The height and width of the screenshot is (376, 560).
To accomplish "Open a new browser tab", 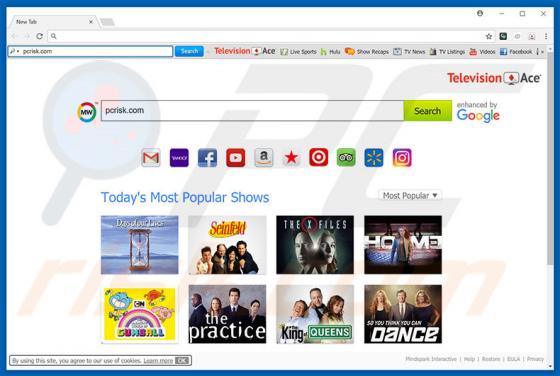I will point(107,22).
